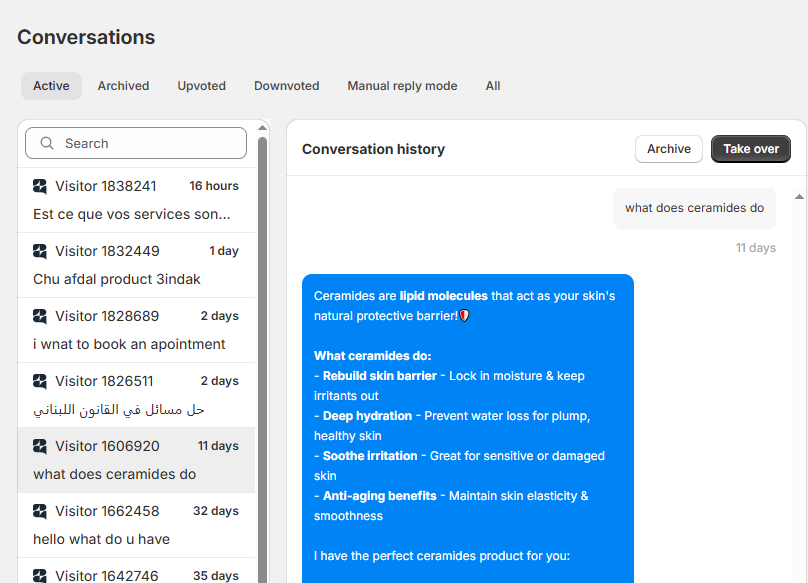Select the bot icon for Visitor 1662458
Image resolution: width=808 pixels, height=583 pixels.
tap(40, 511)
